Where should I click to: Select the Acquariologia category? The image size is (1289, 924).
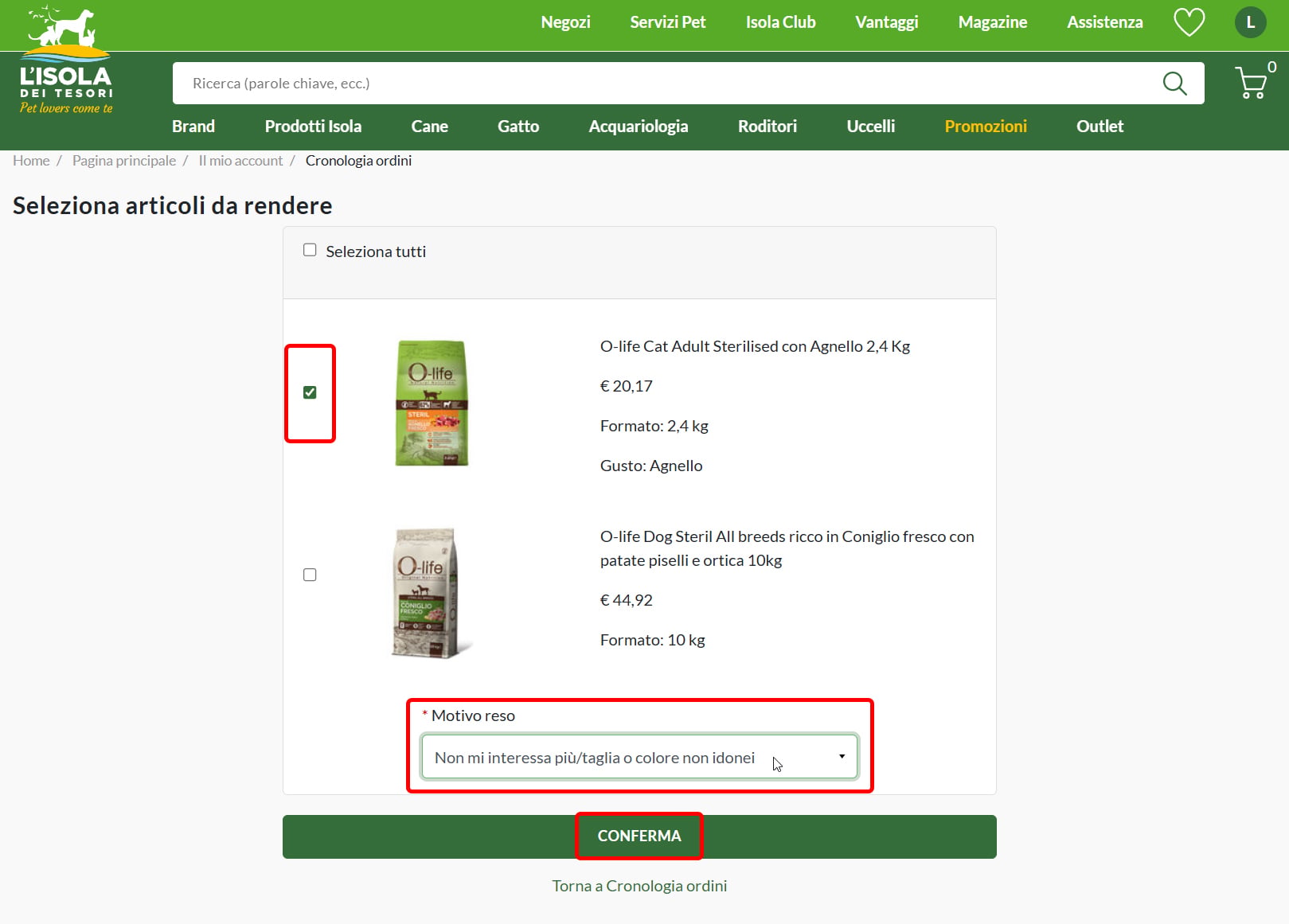(x=639, y=127)
